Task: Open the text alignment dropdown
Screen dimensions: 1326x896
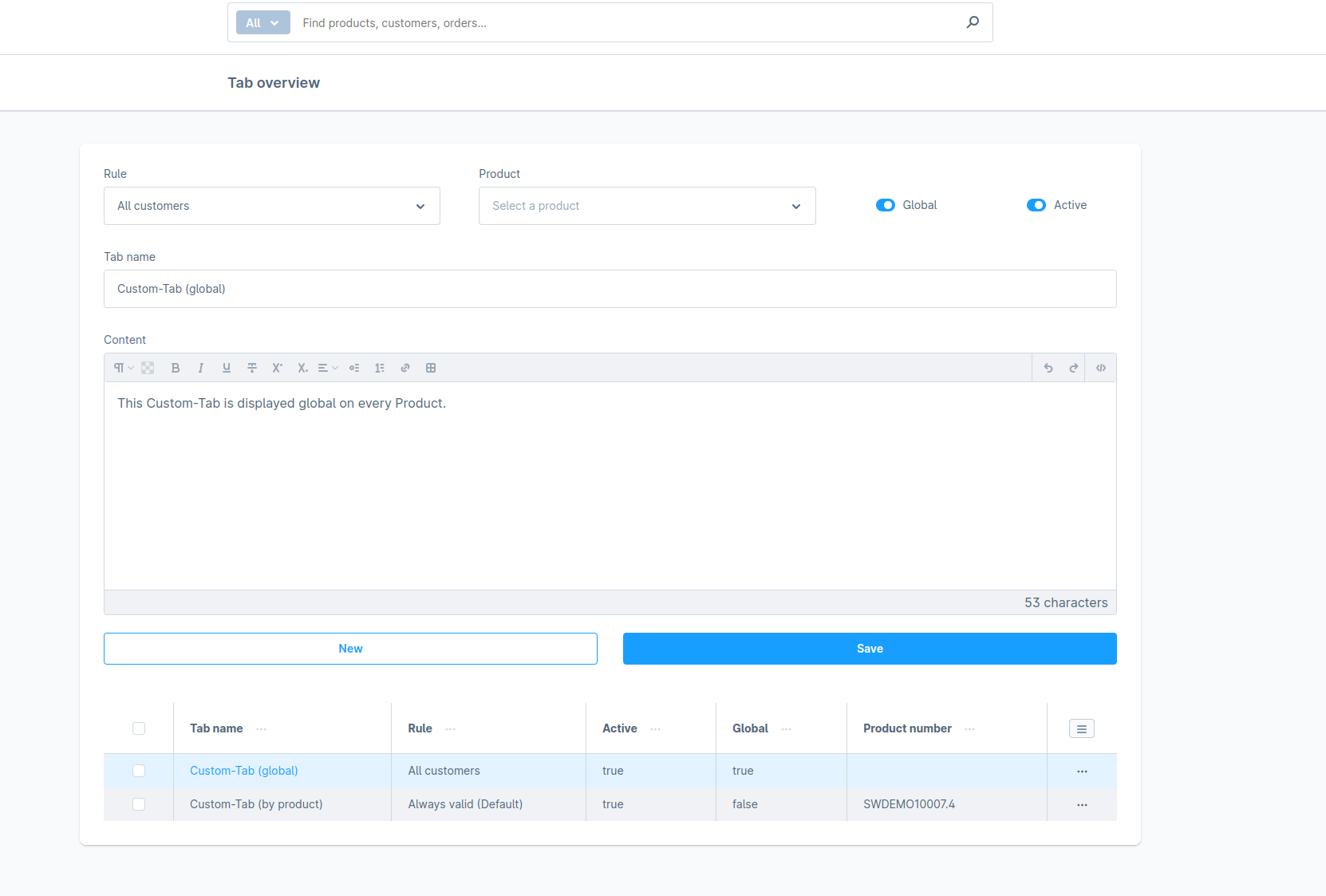Action: coord(328,368)
